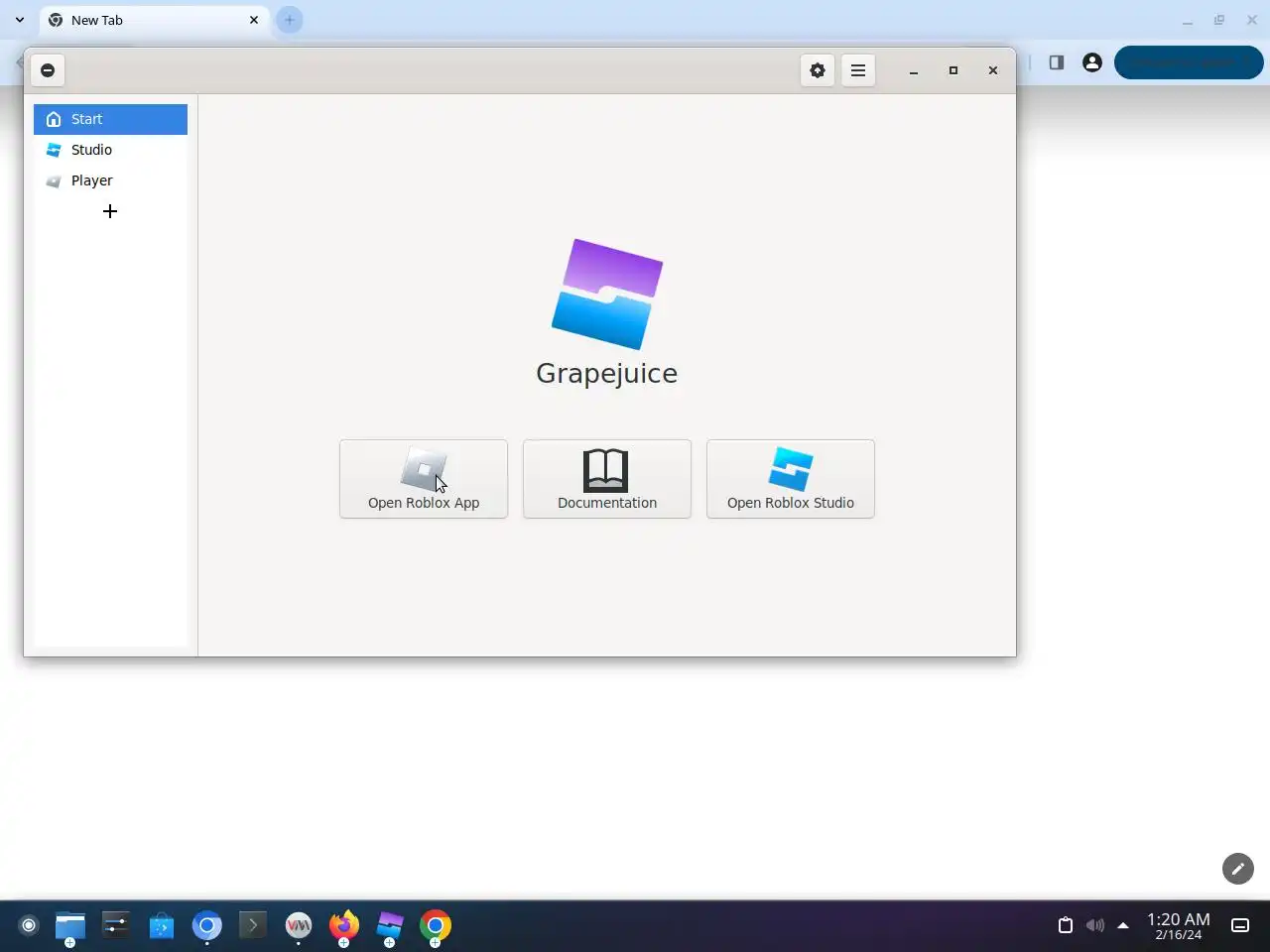
Task: Open Firefox from the taskbar
Action: coord(344,926)
